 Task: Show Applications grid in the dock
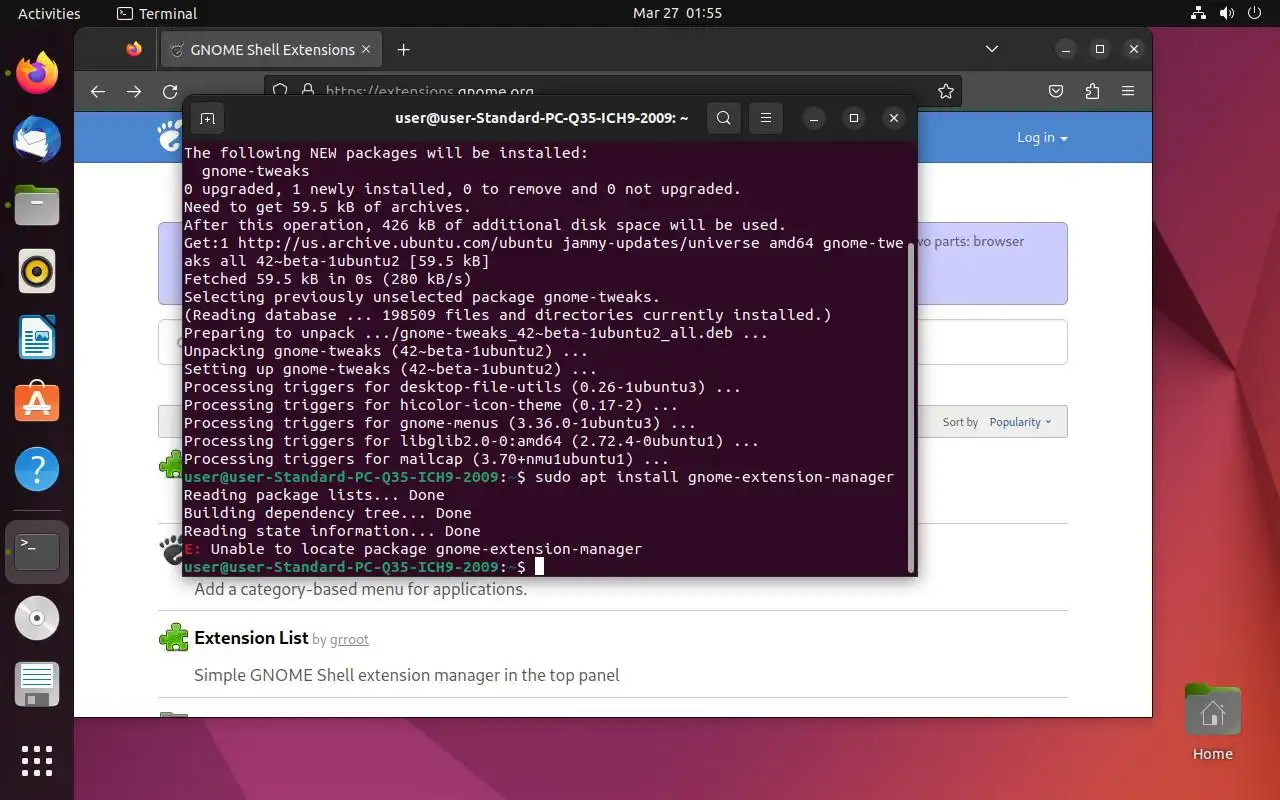tap(37, 761)
